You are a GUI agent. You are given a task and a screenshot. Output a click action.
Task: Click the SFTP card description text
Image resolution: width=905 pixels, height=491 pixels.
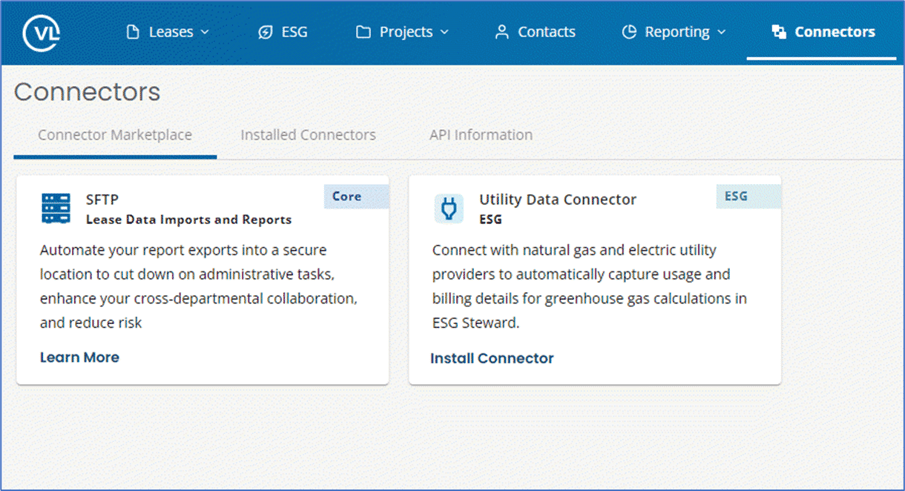coord(199,286)
